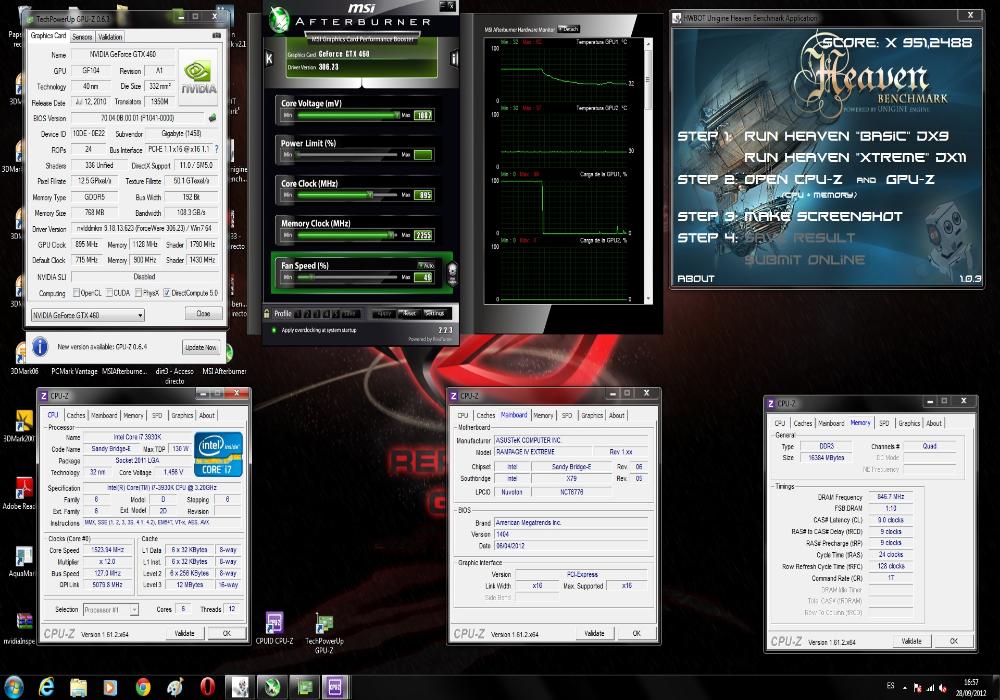Screen dimensions: 1000x700
Task: Click ABOUT in the Heaven benchmark window
Action: (x=696, y=279)
